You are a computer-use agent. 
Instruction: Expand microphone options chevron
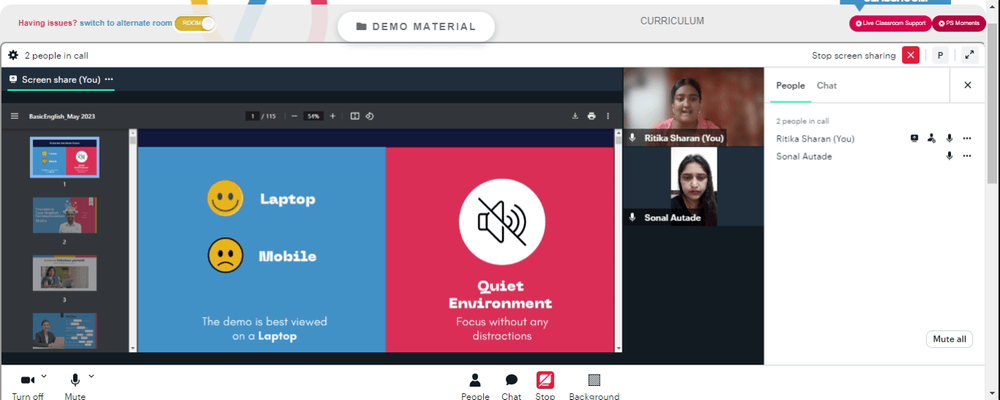tap(91, 376)
